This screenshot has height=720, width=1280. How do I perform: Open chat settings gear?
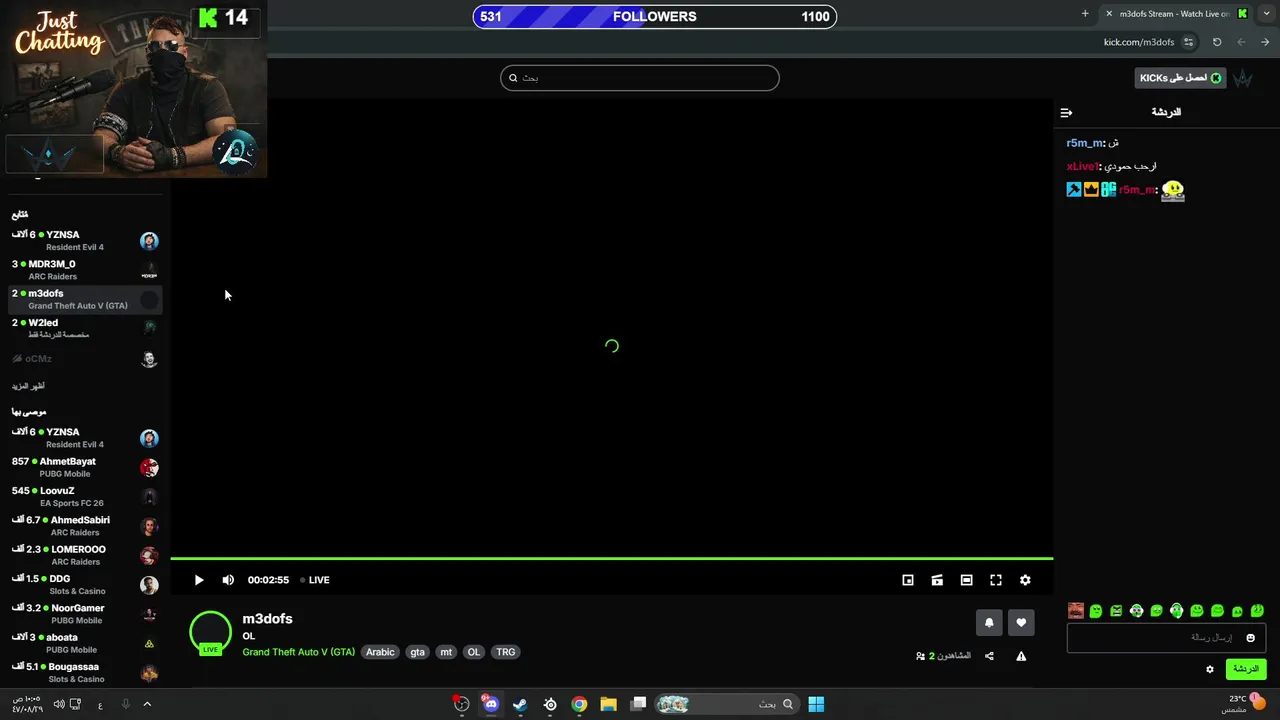1209,669
